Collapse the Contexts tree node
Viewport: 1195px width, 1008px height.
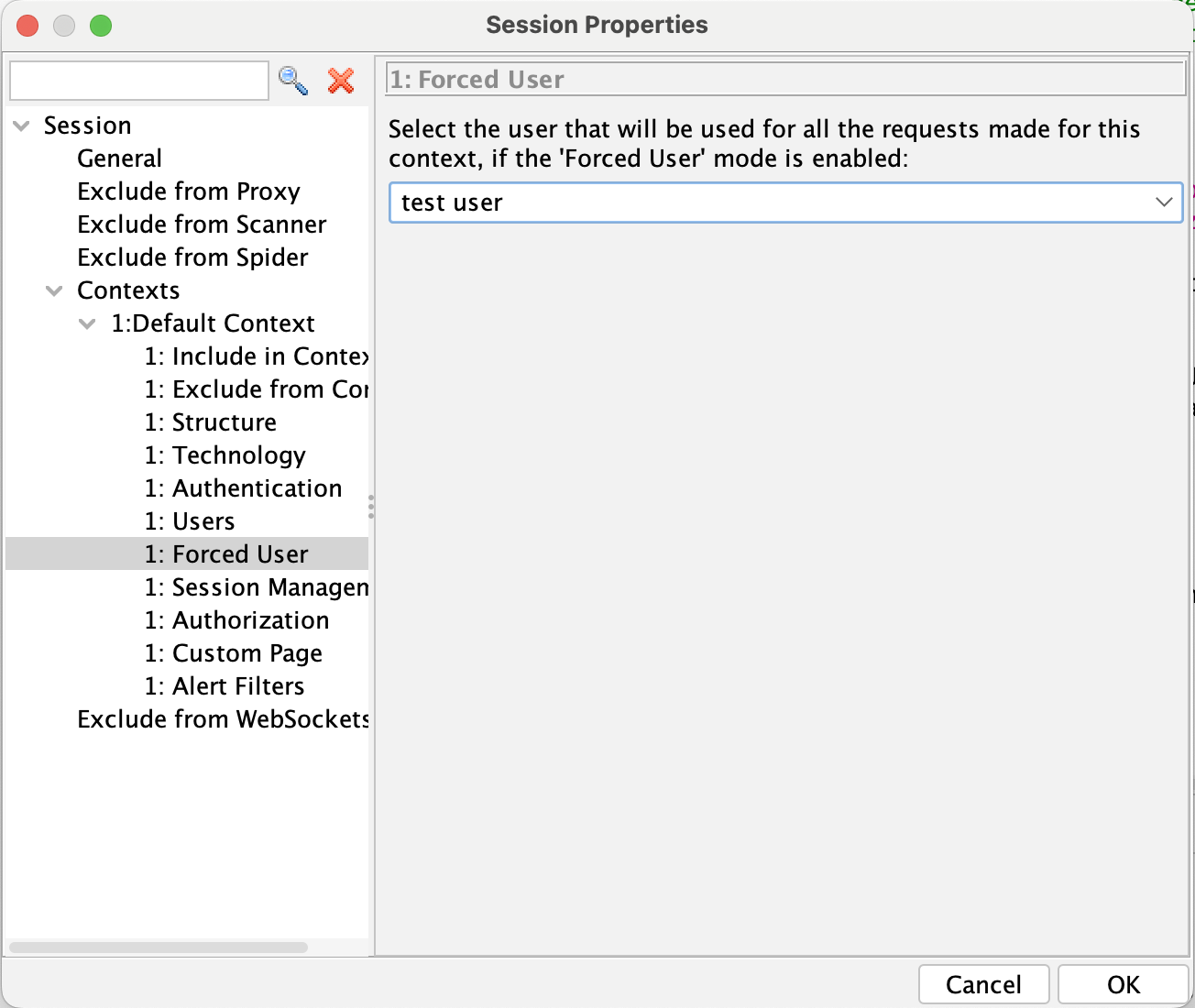[53, 290]
